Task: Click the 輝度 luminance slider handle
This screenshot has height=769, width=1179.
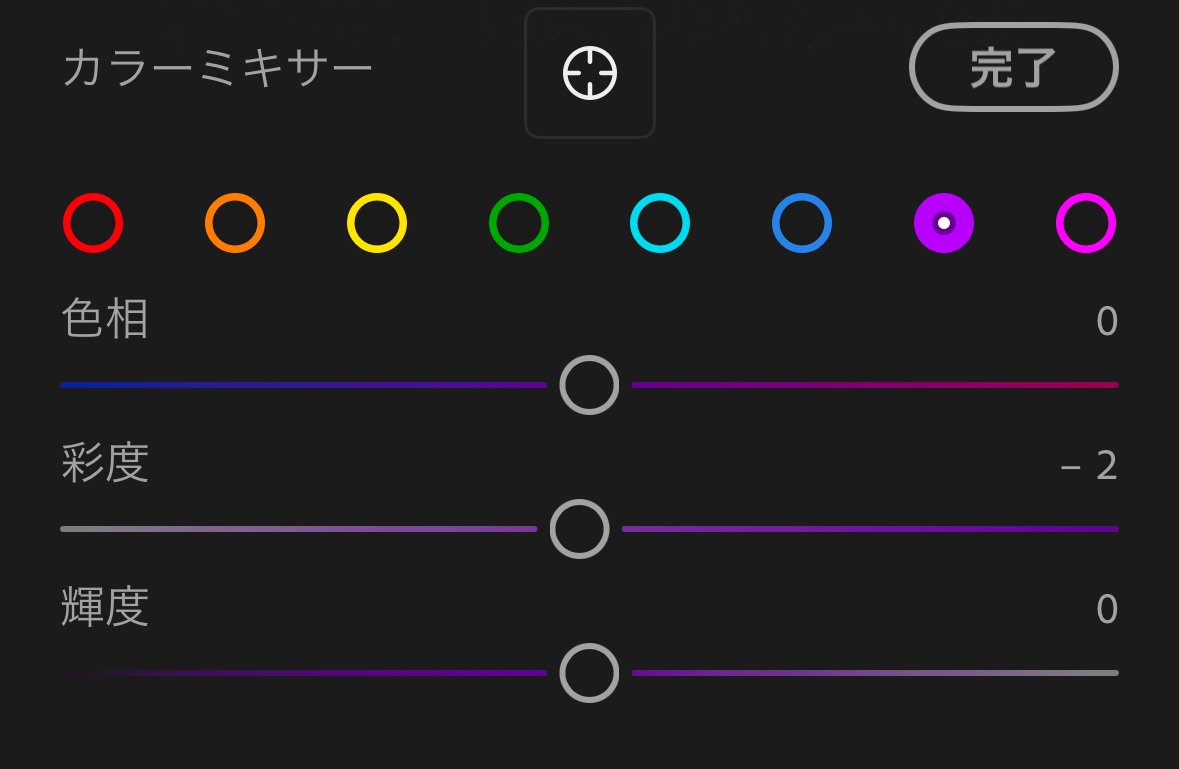Action: pyautogui.click(x=589, y=673)
